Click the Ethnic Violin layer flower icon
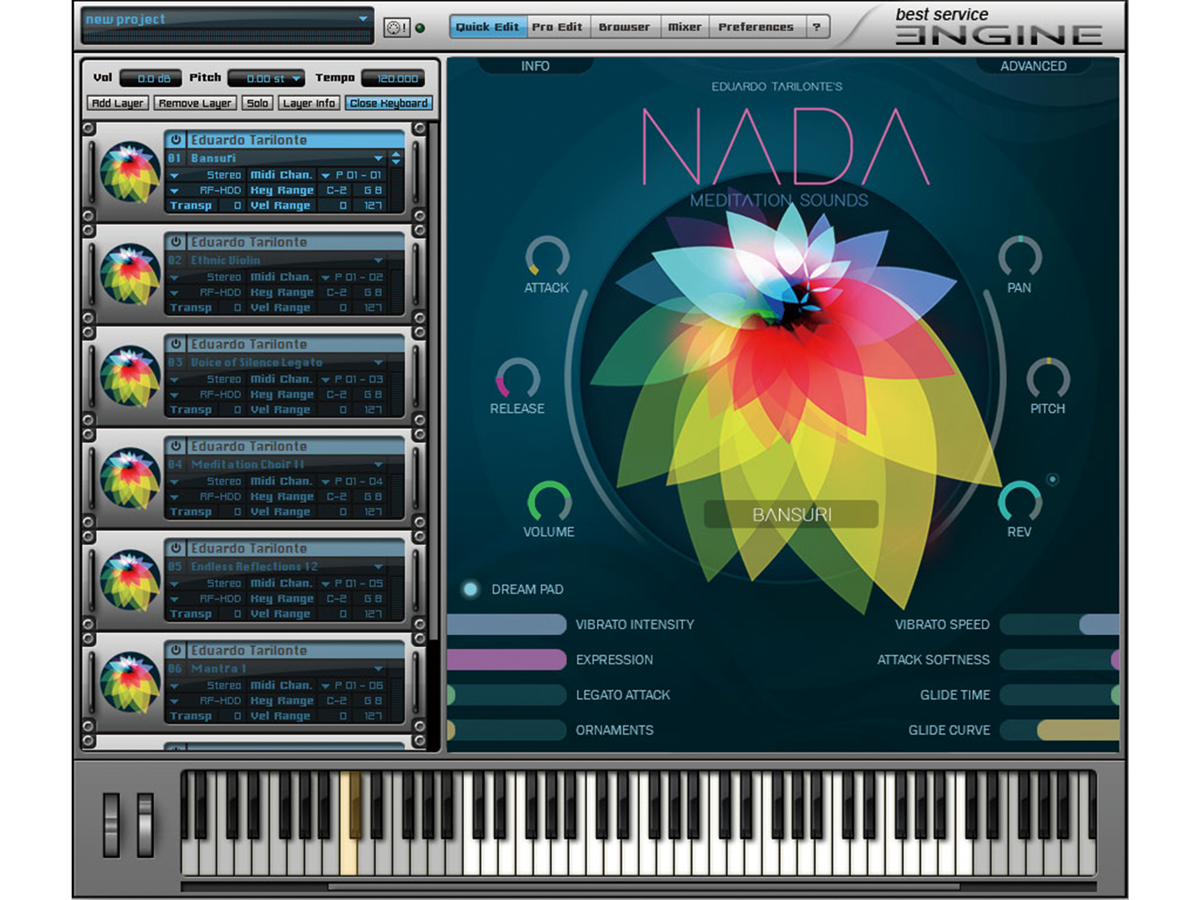The height and width of the screenshot is (900, 1200). coord(130,275)
